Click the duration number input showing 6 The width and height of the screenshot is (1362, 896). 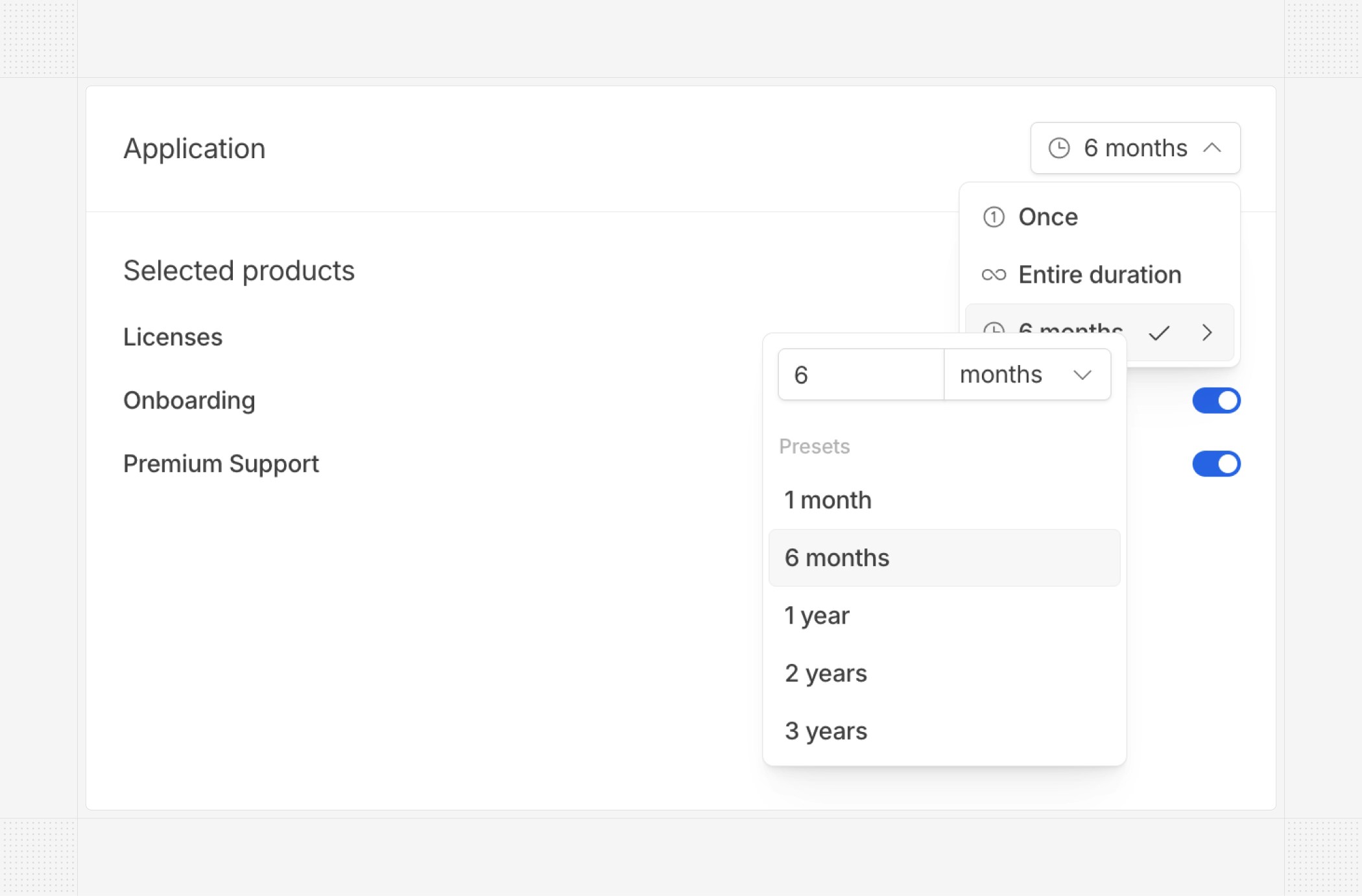coord(860,375)
